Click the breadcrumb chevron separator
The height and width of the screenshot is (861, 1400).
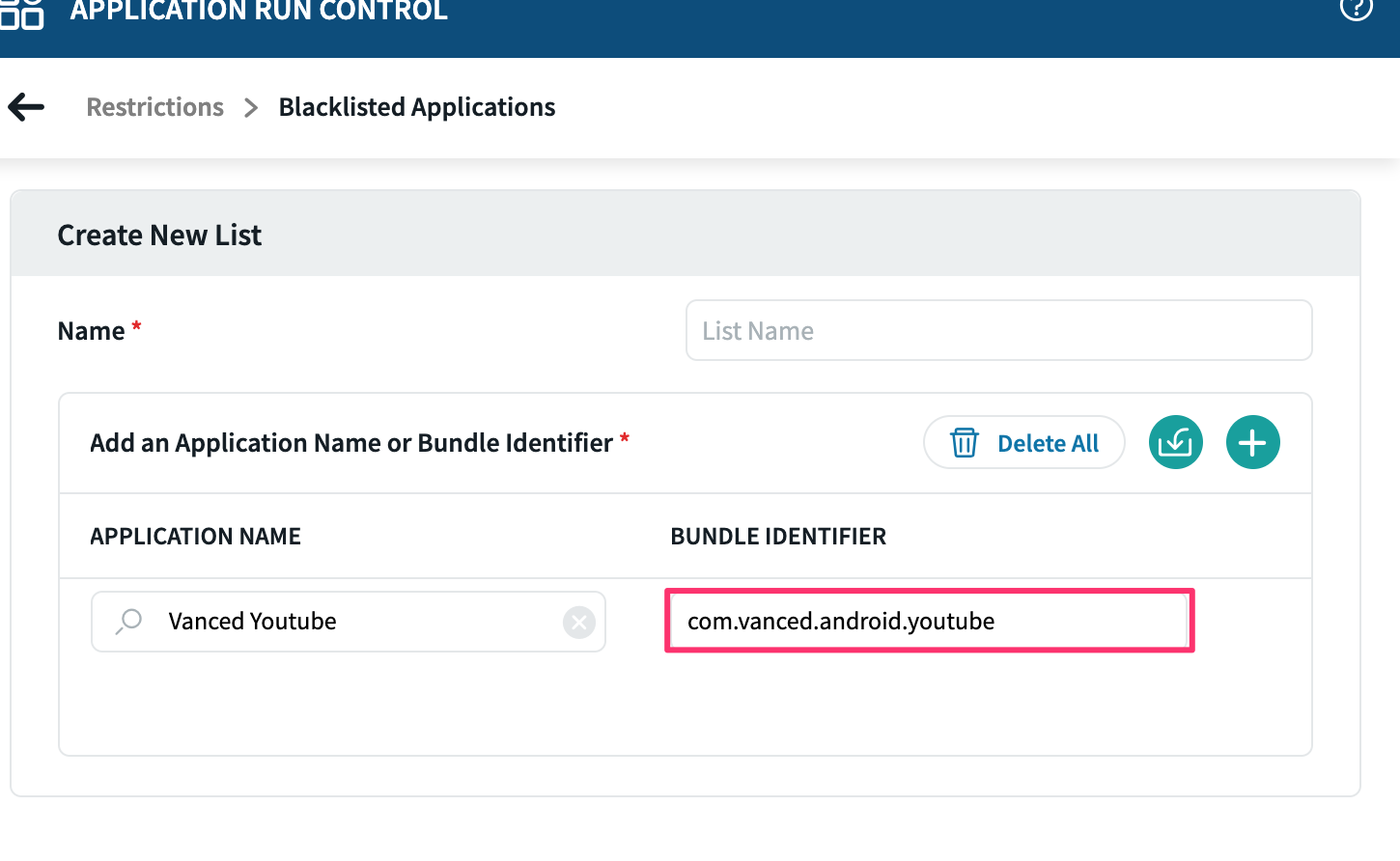click(251, 107)
